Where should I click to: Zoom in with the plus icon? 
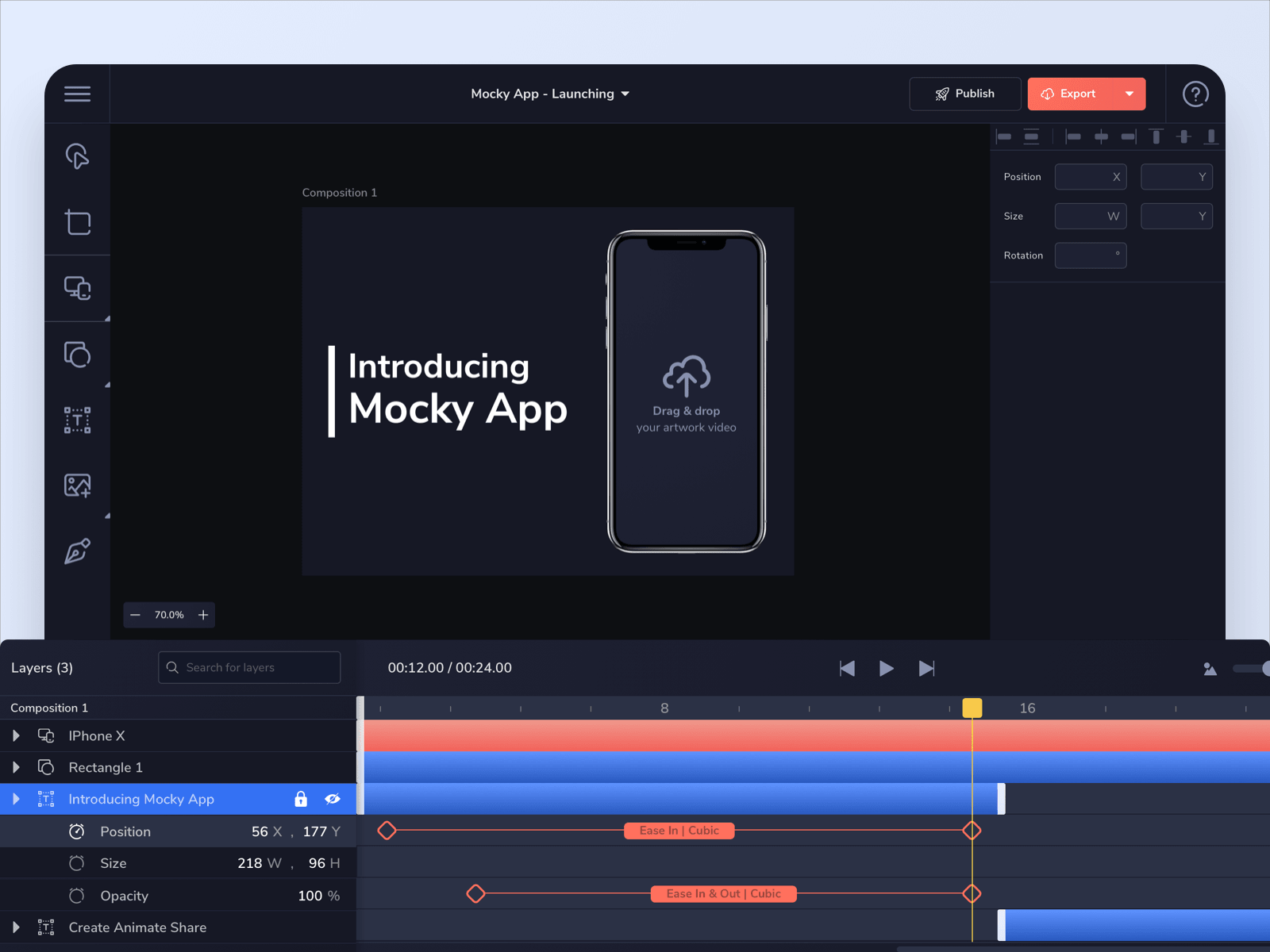point(203,615)
